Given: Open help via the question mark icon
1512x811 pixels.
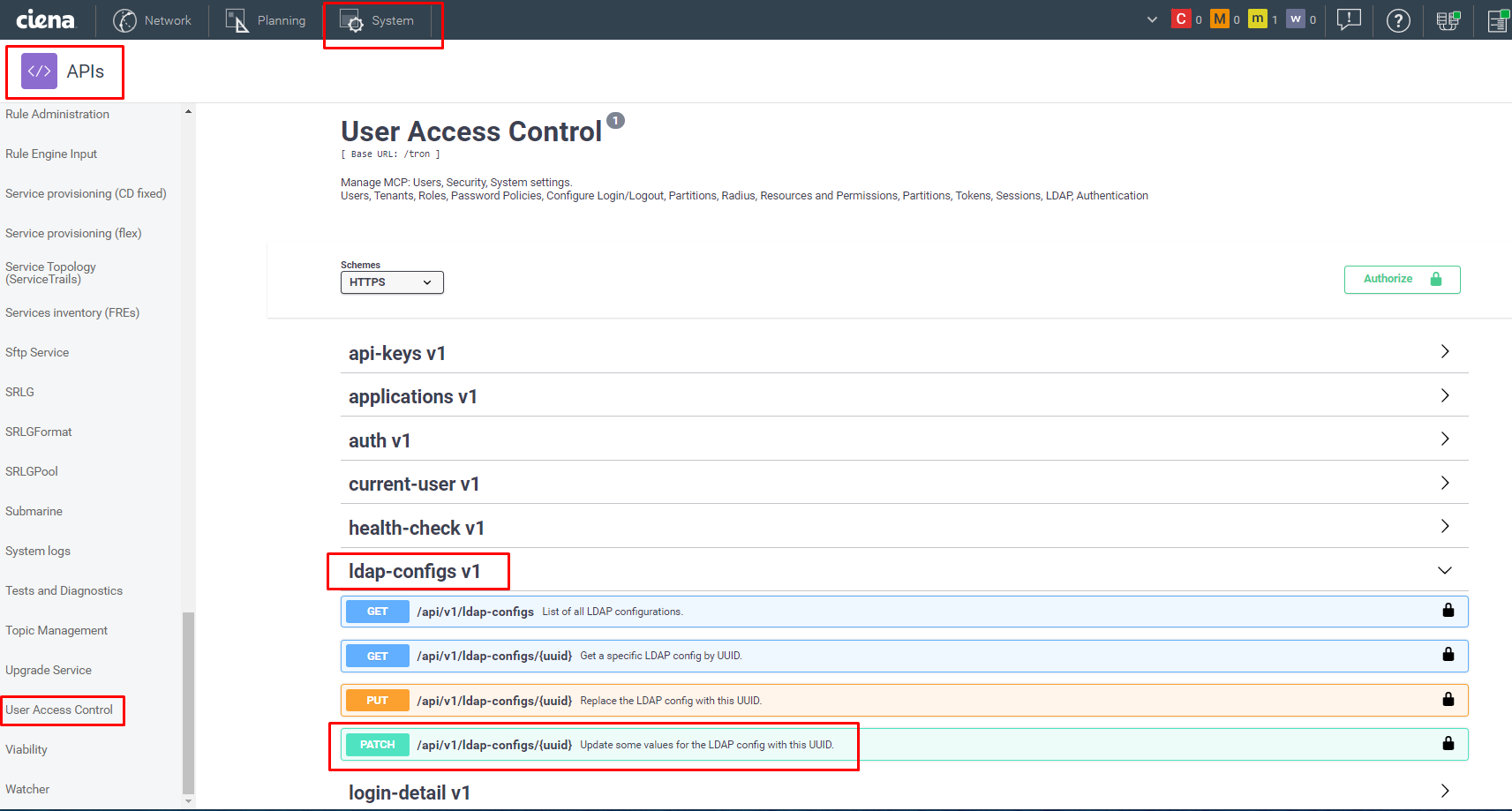Looking at the screenshot, I should click(1398, 20).
